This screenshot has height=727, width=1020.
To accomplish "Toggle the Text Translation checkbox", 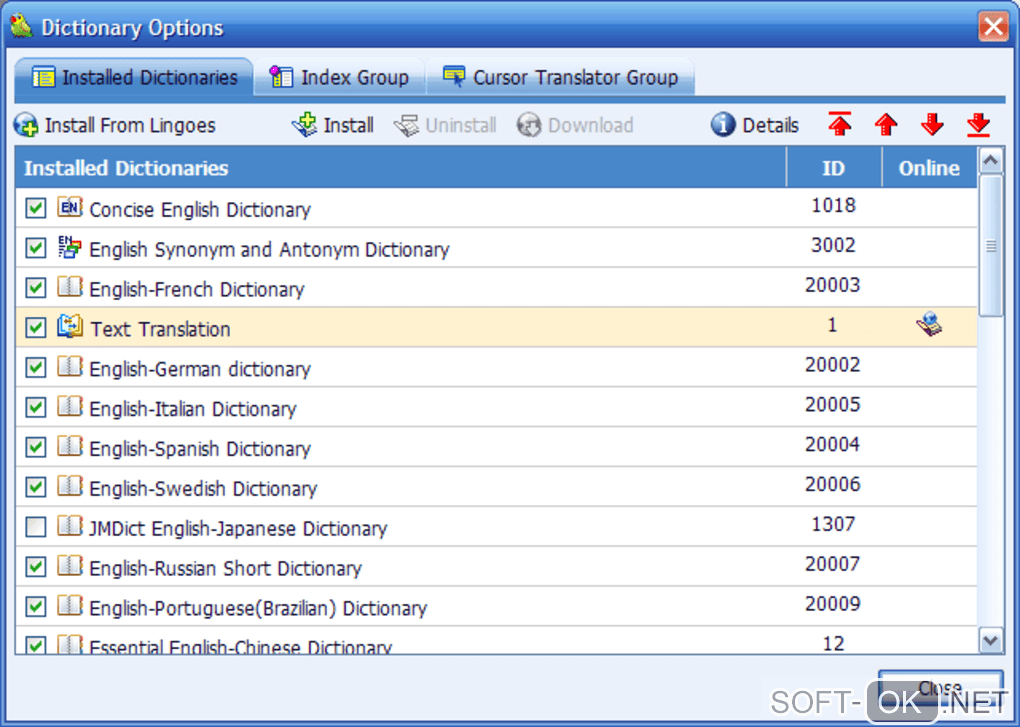I will tap(36, 327).
